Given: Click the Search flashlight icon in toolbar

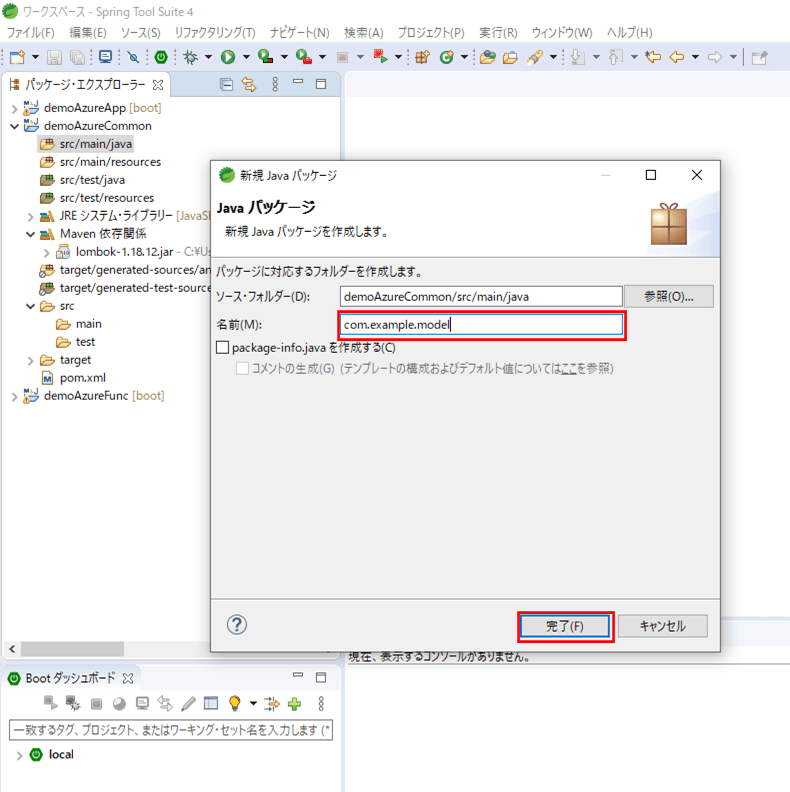Looking at the screenshot, I should [534, 57].
